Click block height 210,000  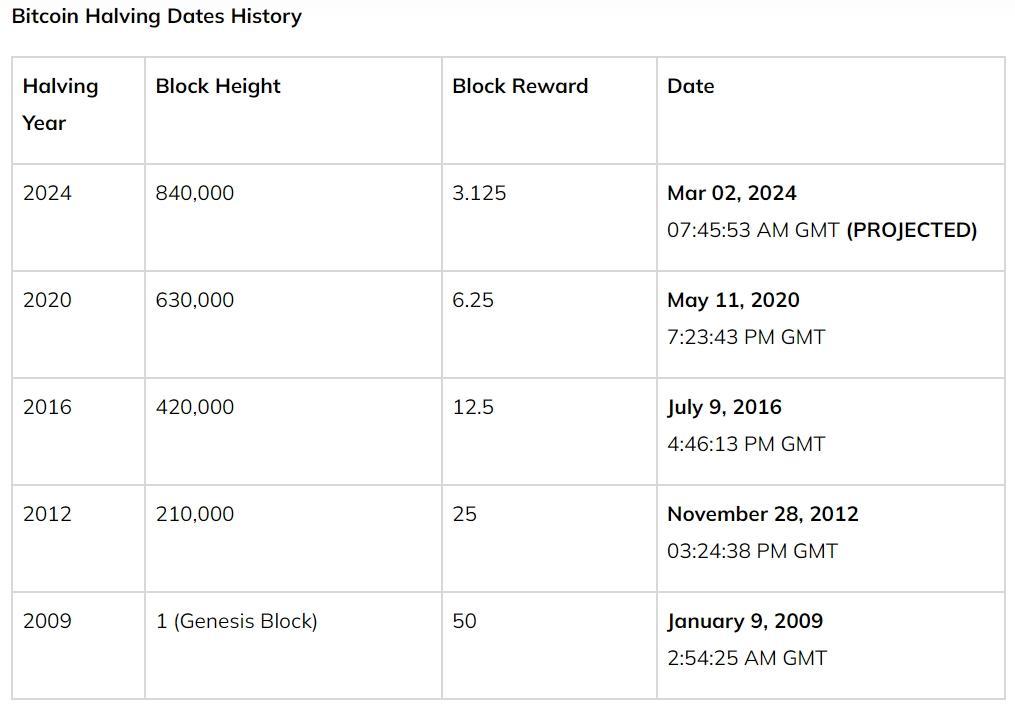click(x=194, y=514)
